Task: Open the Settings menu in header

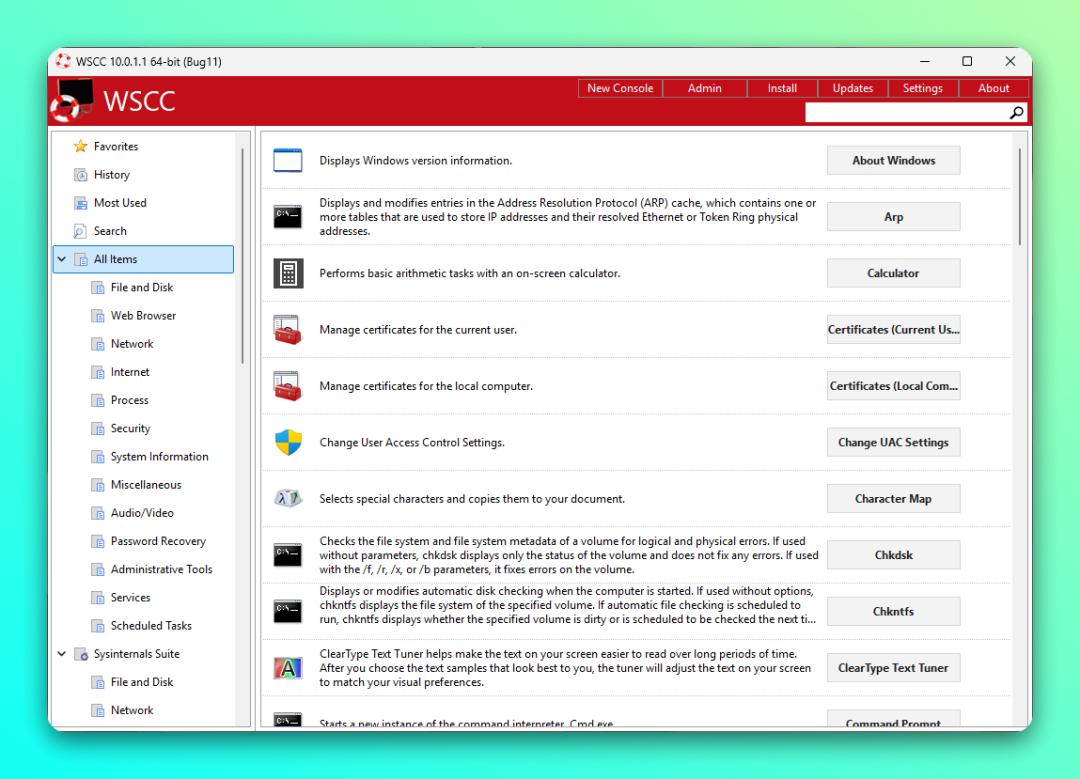Action: tap(922, 88)
